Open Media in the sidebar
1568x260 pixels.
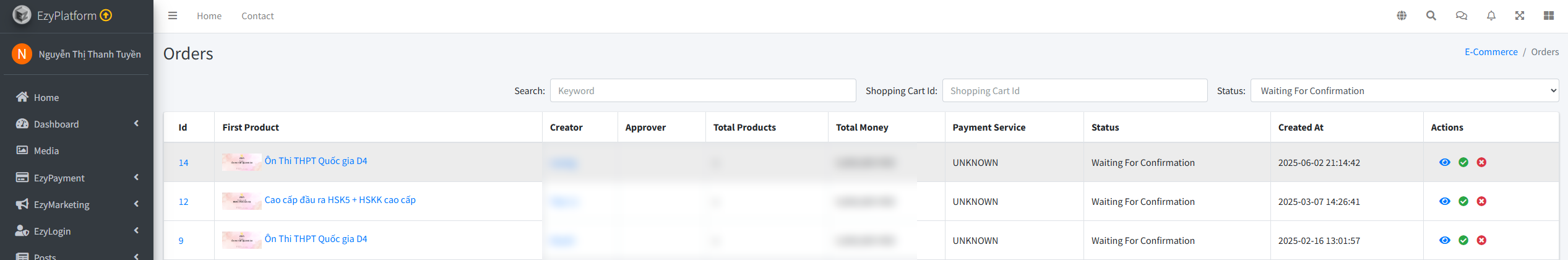click(x=46, y=150)
